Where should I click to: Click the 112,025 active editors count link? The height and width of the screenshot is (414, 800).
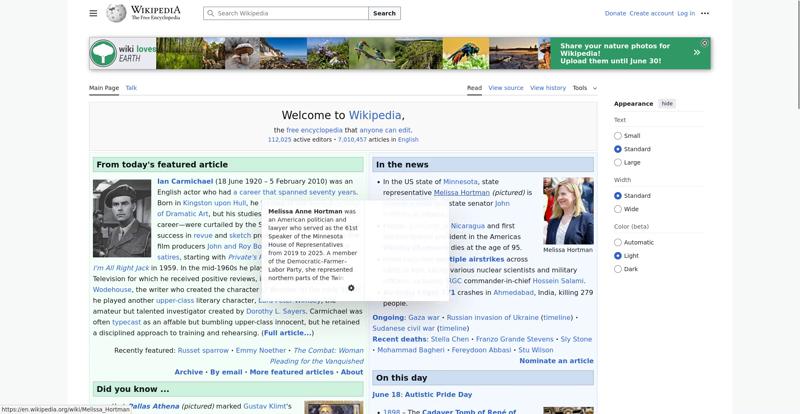280,139
